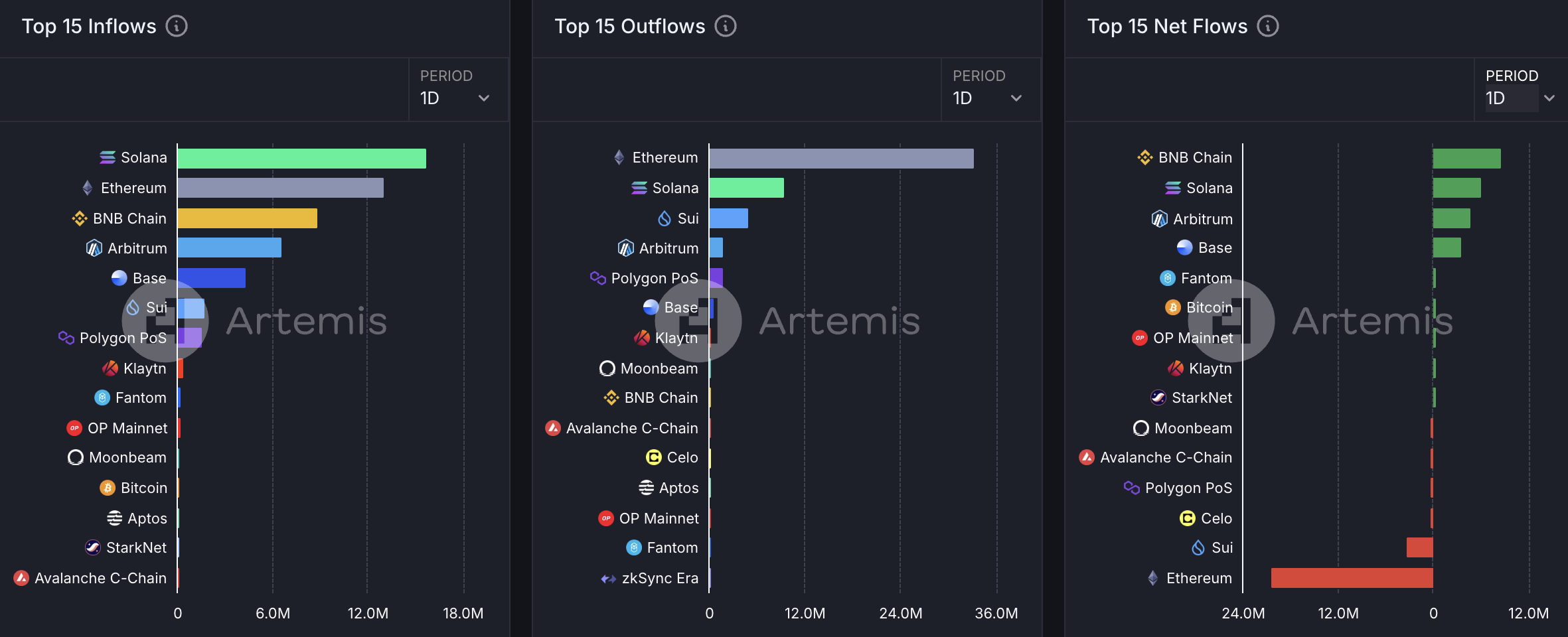Click the Celo logo in Outflows chart

pyautogui.click(x=653, y=458)
